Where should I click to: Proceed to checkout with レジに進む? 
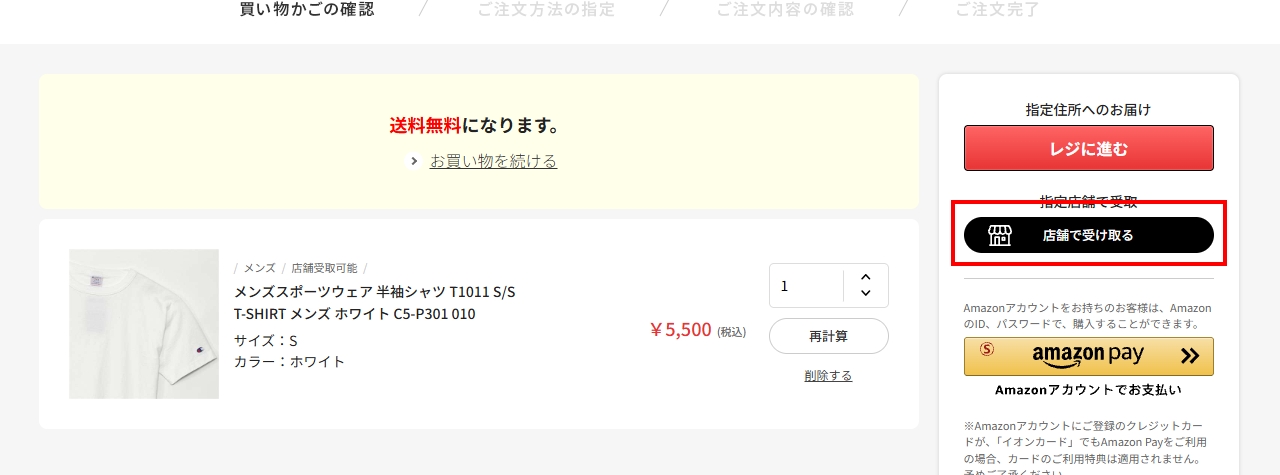[1088, 149]
